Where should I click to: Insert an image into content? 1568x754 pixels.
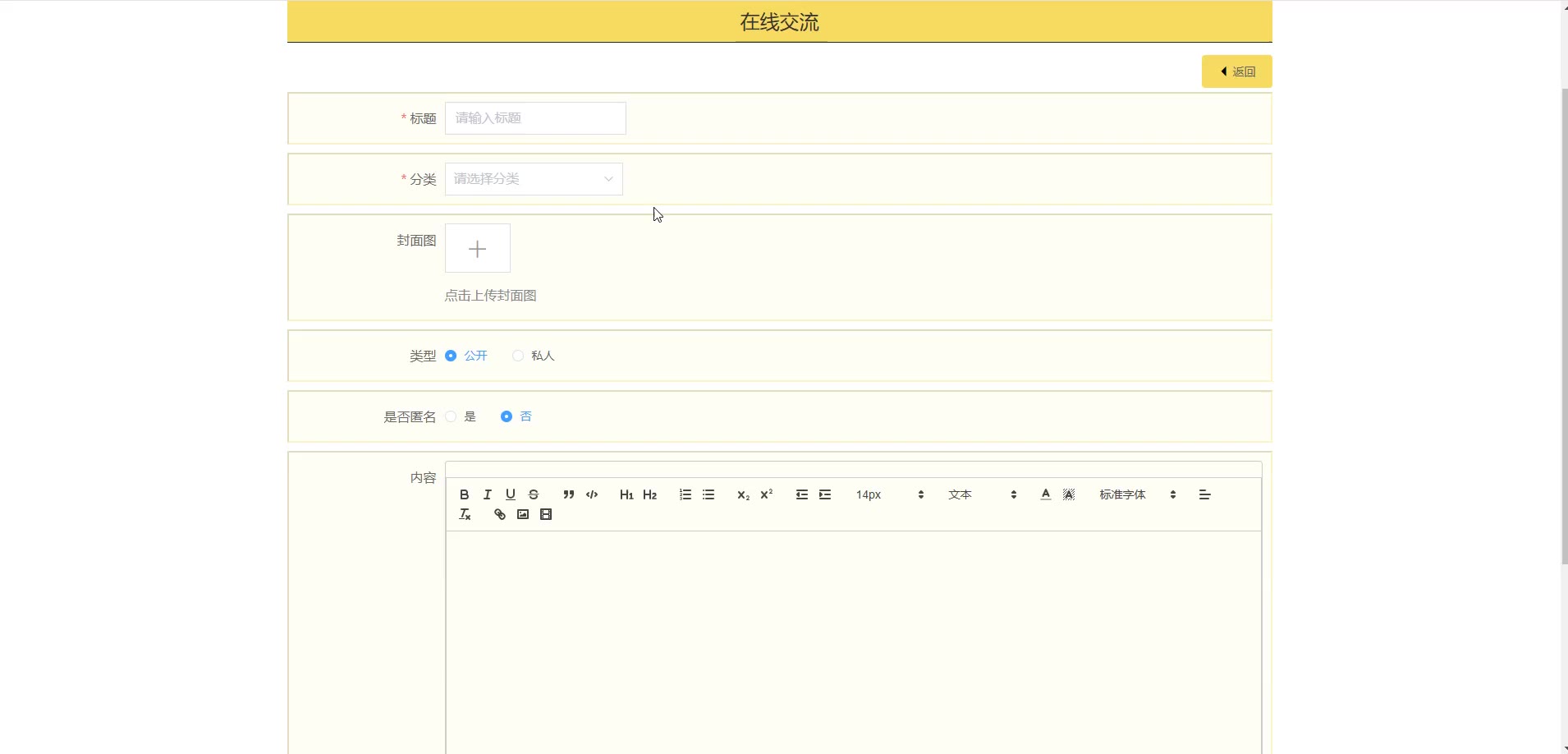pyautogui.click(x=523, y=514)
